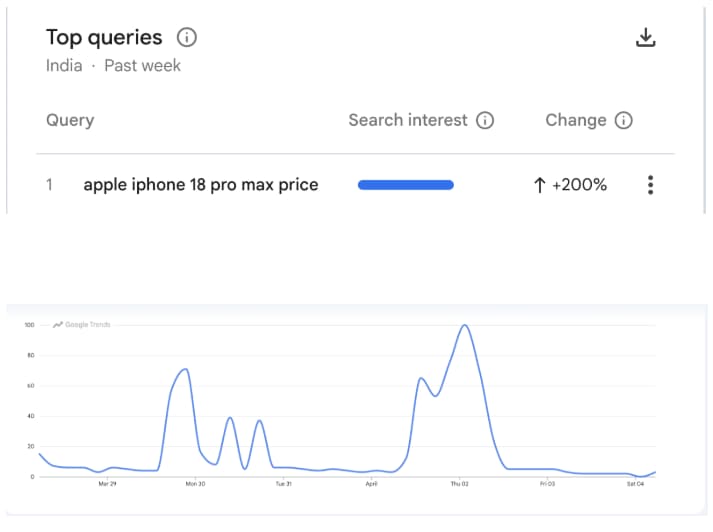Click the blue search interest bar
Viewport: 713px width, 532px height.
click(x=405, y=185)
